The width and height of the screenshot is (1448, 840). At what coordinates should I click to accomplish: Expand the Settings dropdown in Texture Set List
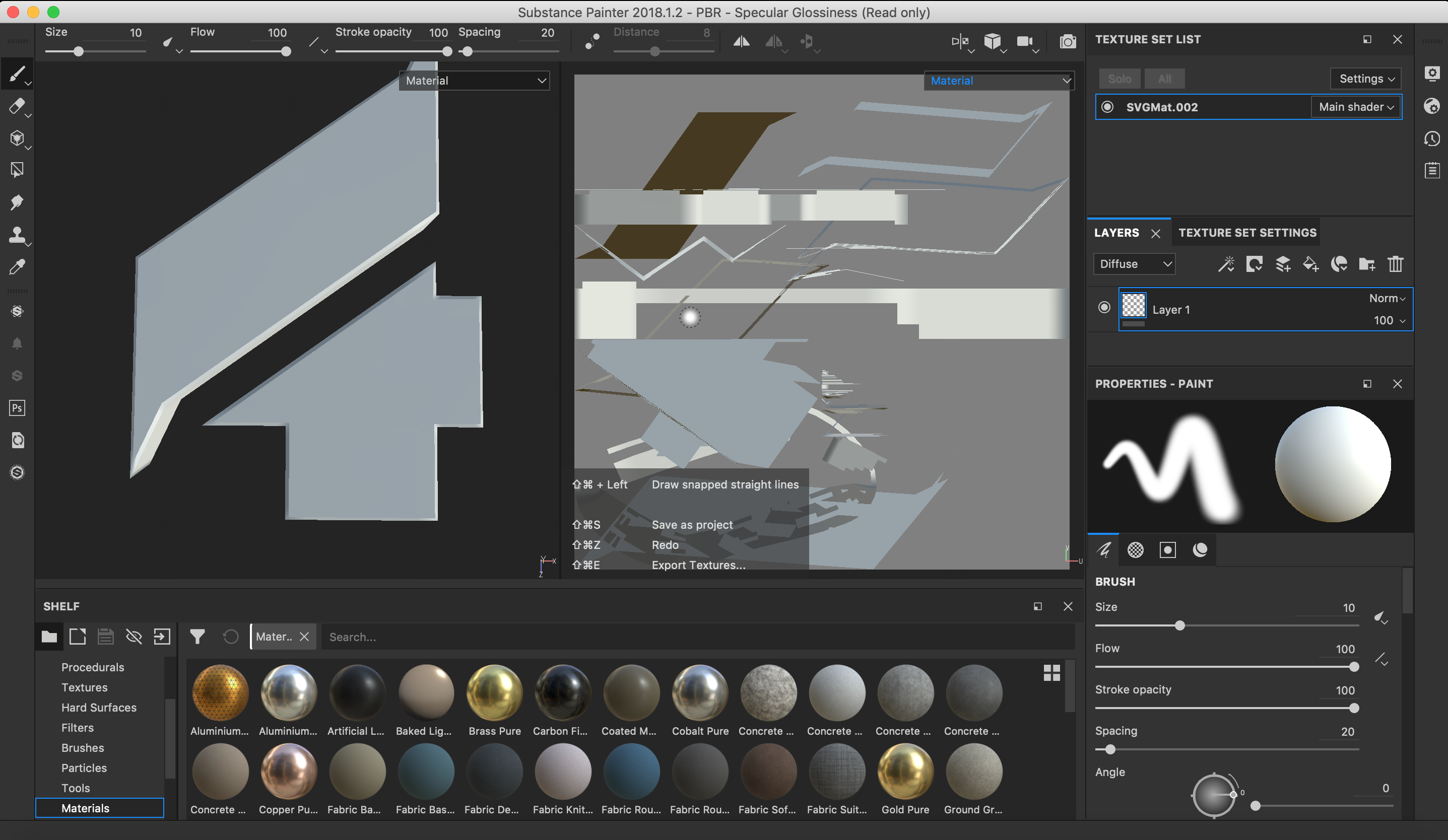point(1366,79)
